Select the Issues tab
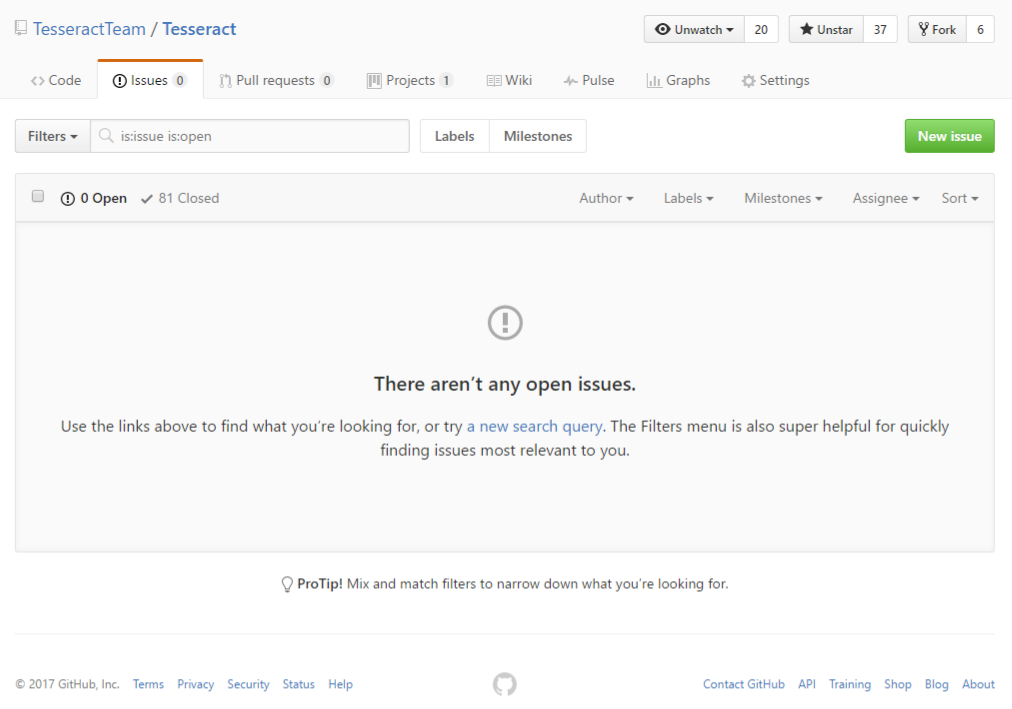This screenshot has height=709, width=1012. (x=150, y=81)
